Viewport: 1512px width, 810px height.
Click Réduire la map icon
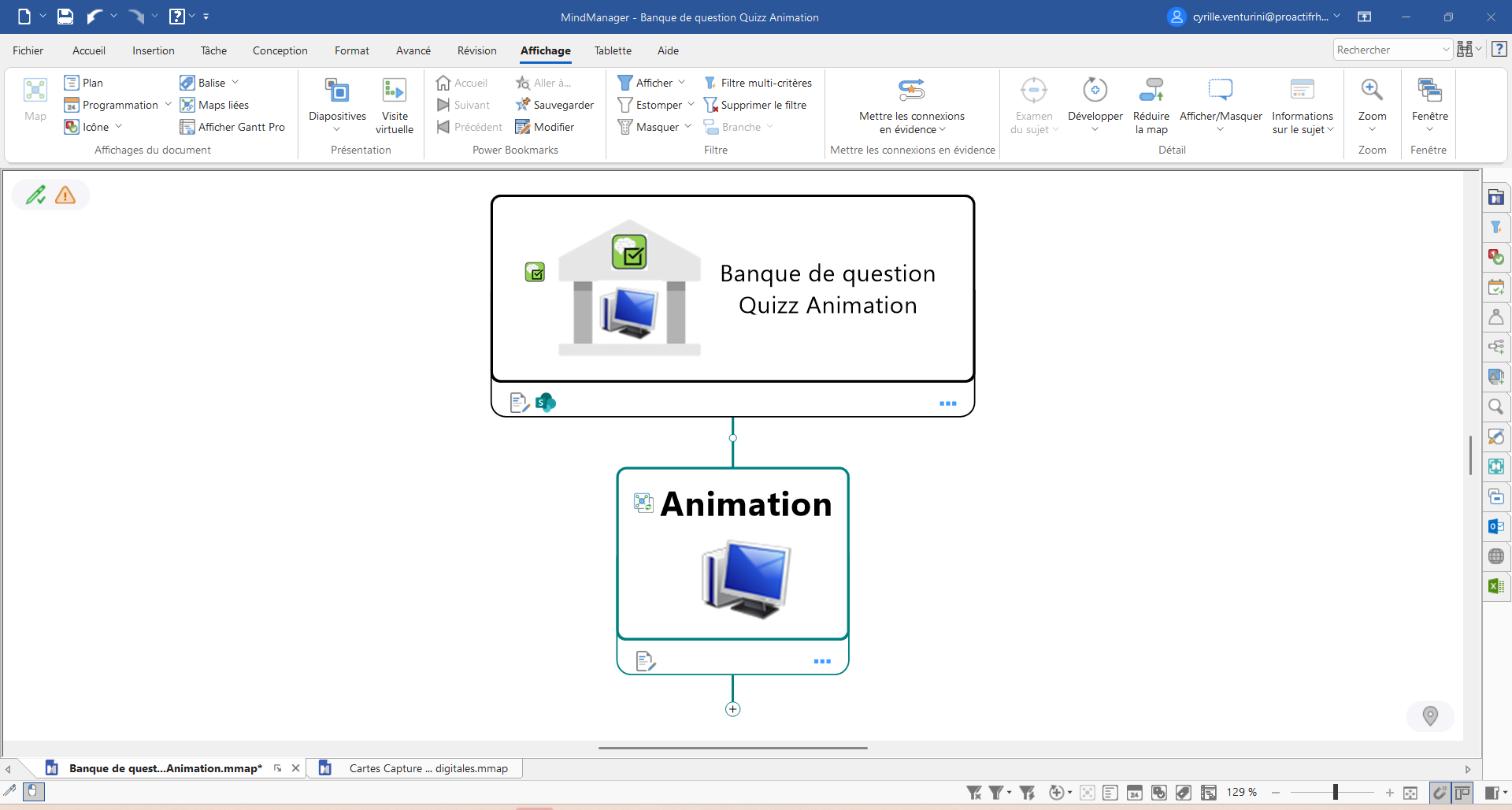pyautogui.click(x=1151, y=91)
